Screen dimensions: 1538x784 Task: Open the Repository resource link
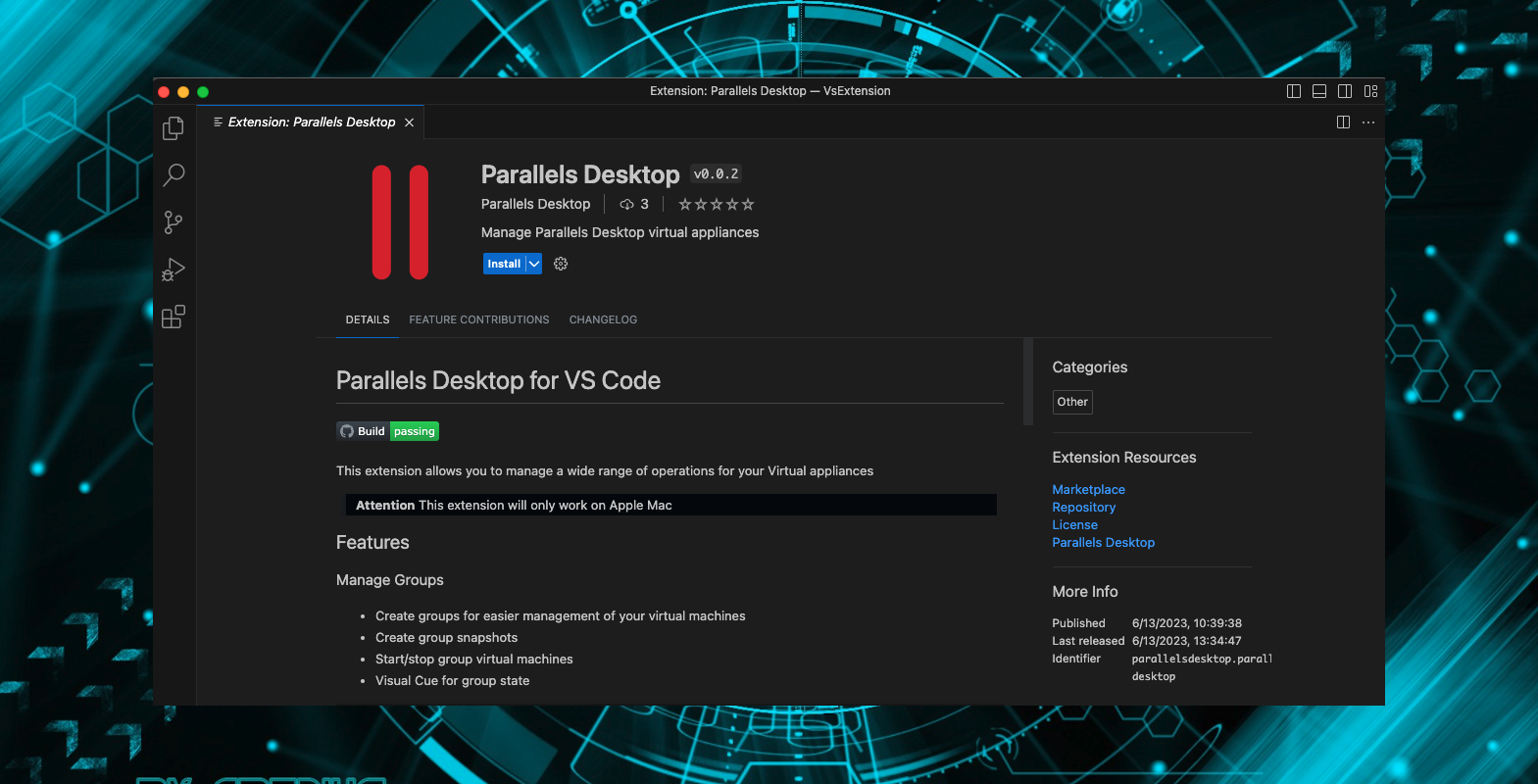[x=1083, y=507]
